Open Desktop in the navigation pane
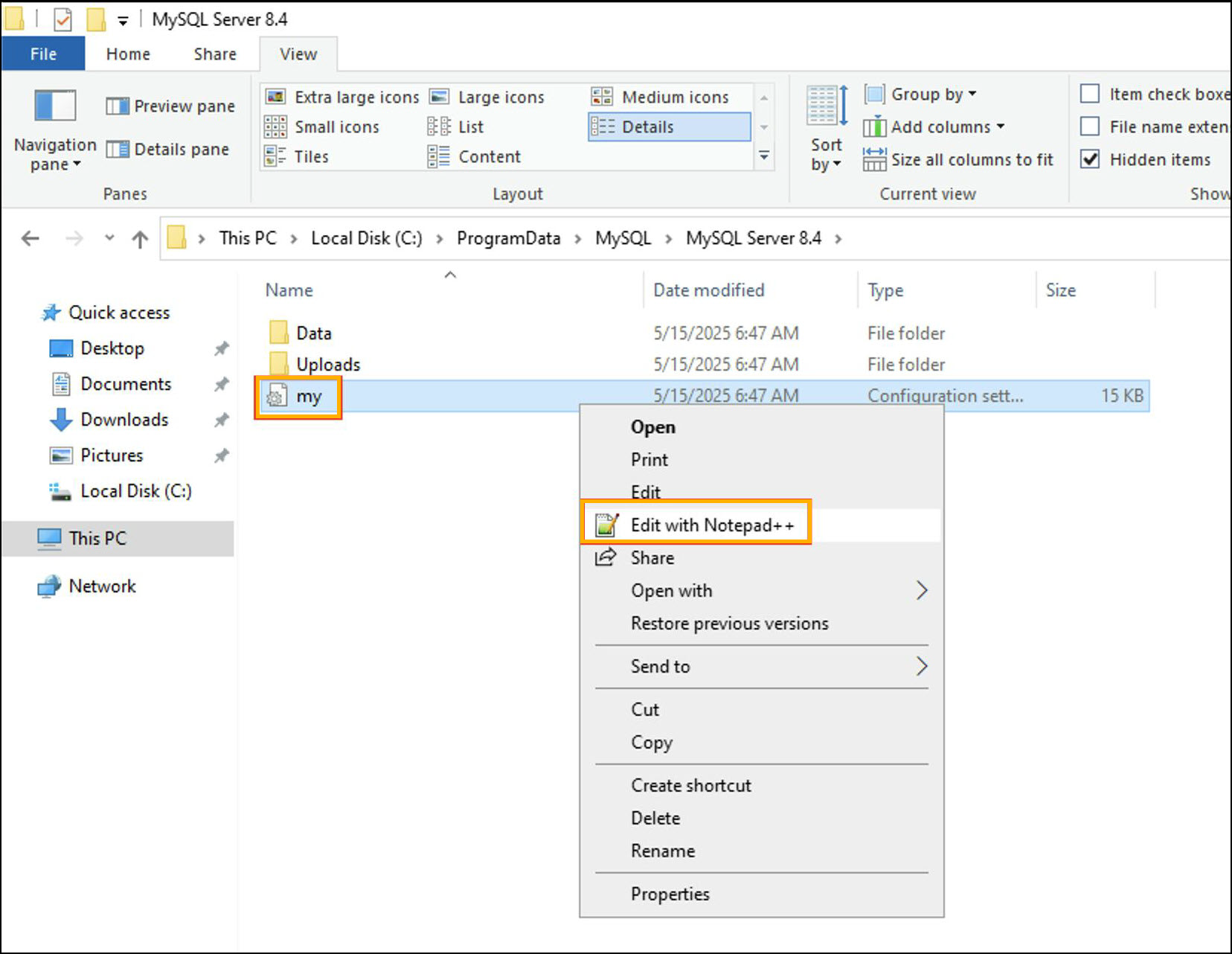This screenshot has height=954, width=1232. 112,348
